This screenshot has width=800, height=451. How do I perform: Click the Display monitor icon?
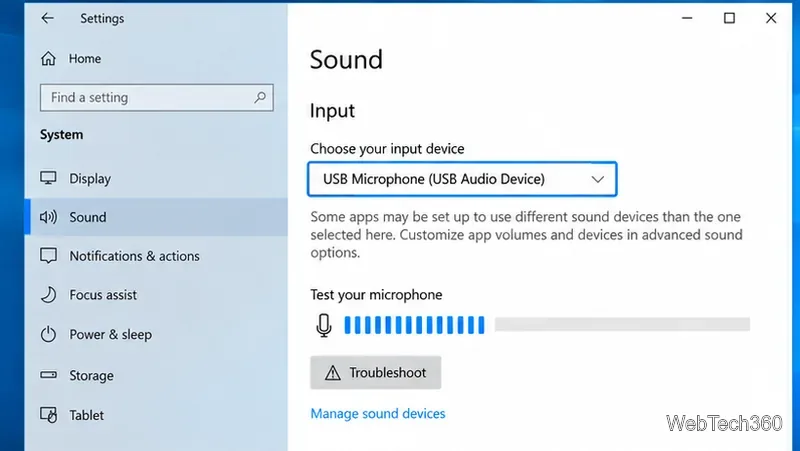(x=48, y=178)
